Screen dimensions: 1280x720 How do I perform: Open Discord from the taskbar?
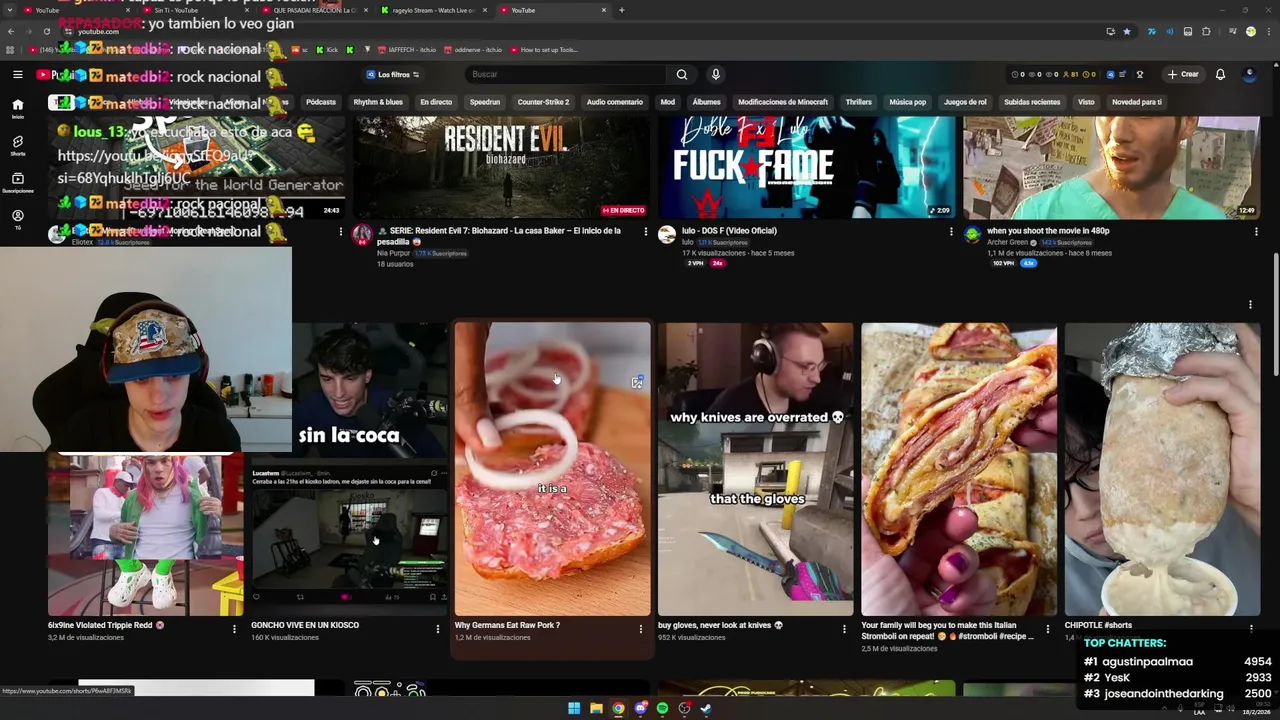(640, 708)
